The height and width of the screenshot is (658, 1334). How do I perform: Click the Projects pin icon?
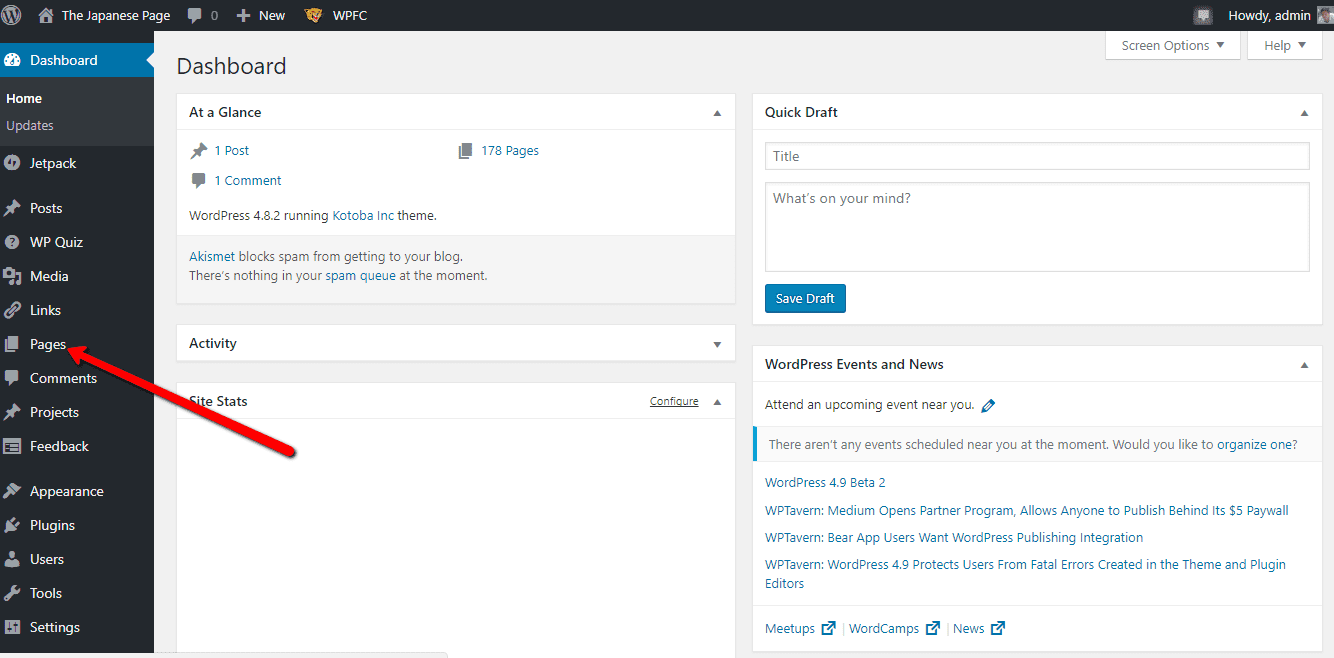pyautogui.click(x=12, y=412)
